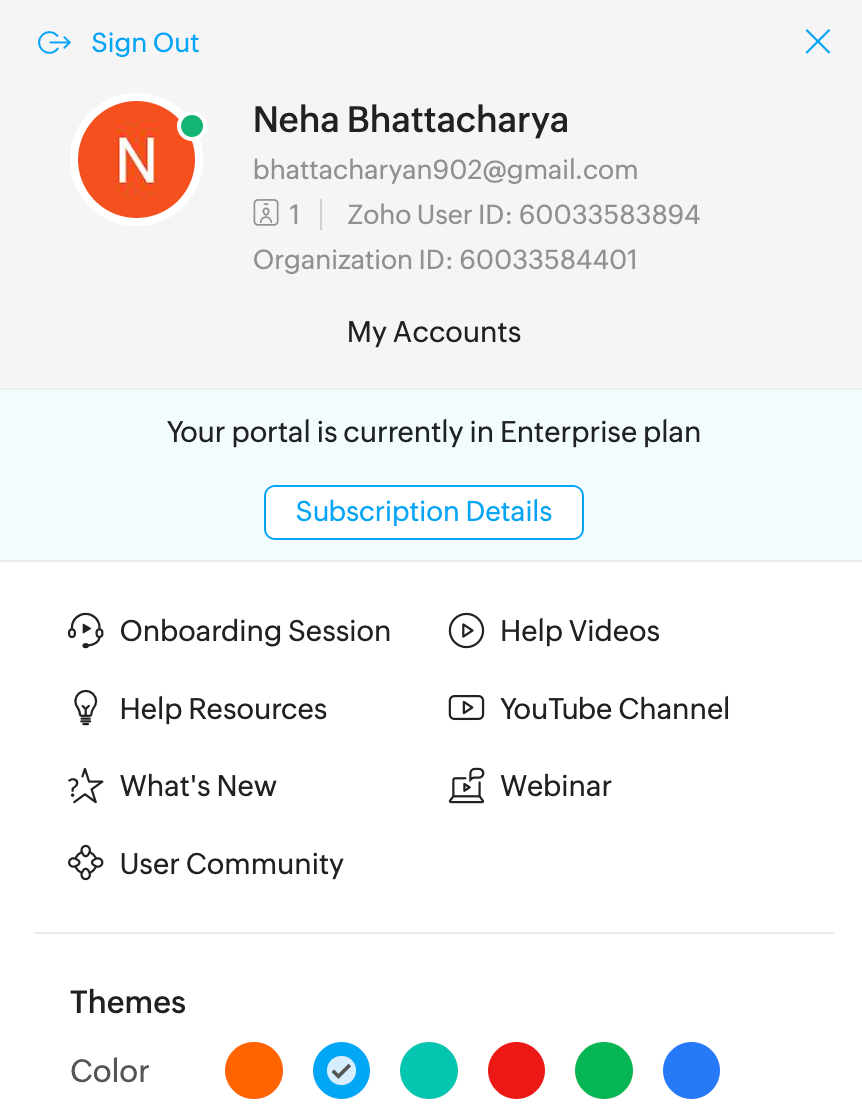This screenshot has height=1105, width=862.
Task: Pick the green theme color
Action: pos(604,1071)
